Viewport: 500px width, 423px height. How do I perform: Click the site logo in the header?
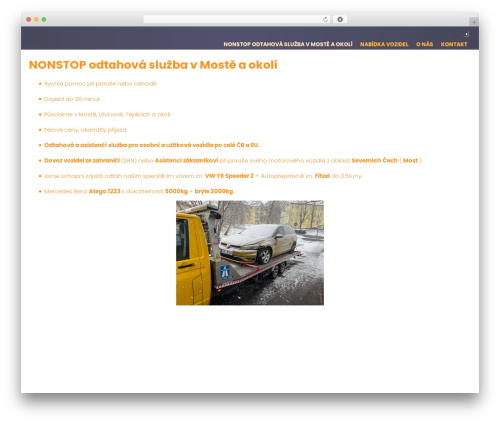[35, 41]
